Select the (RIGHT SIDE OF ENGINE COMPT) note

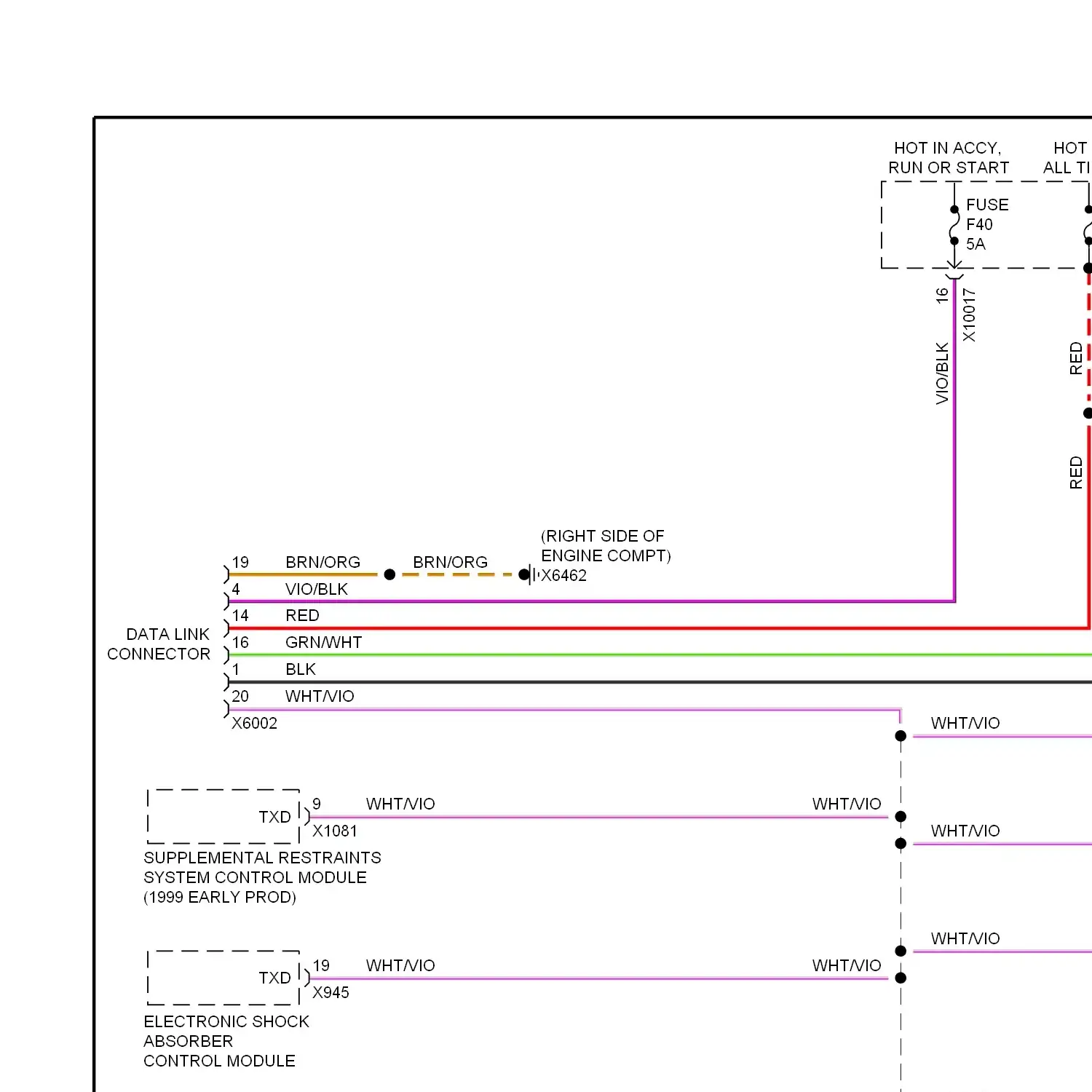tap(606, 546)
